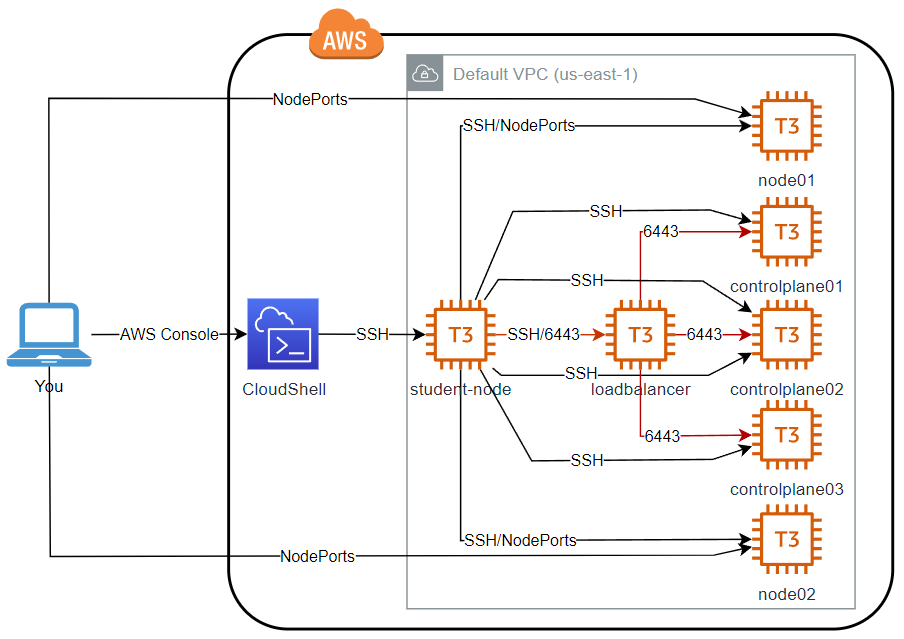This screenshot has width=904, height=639.
Task: Click the loadbalancer T3 instance icon
Action: (x=640, y=334)
